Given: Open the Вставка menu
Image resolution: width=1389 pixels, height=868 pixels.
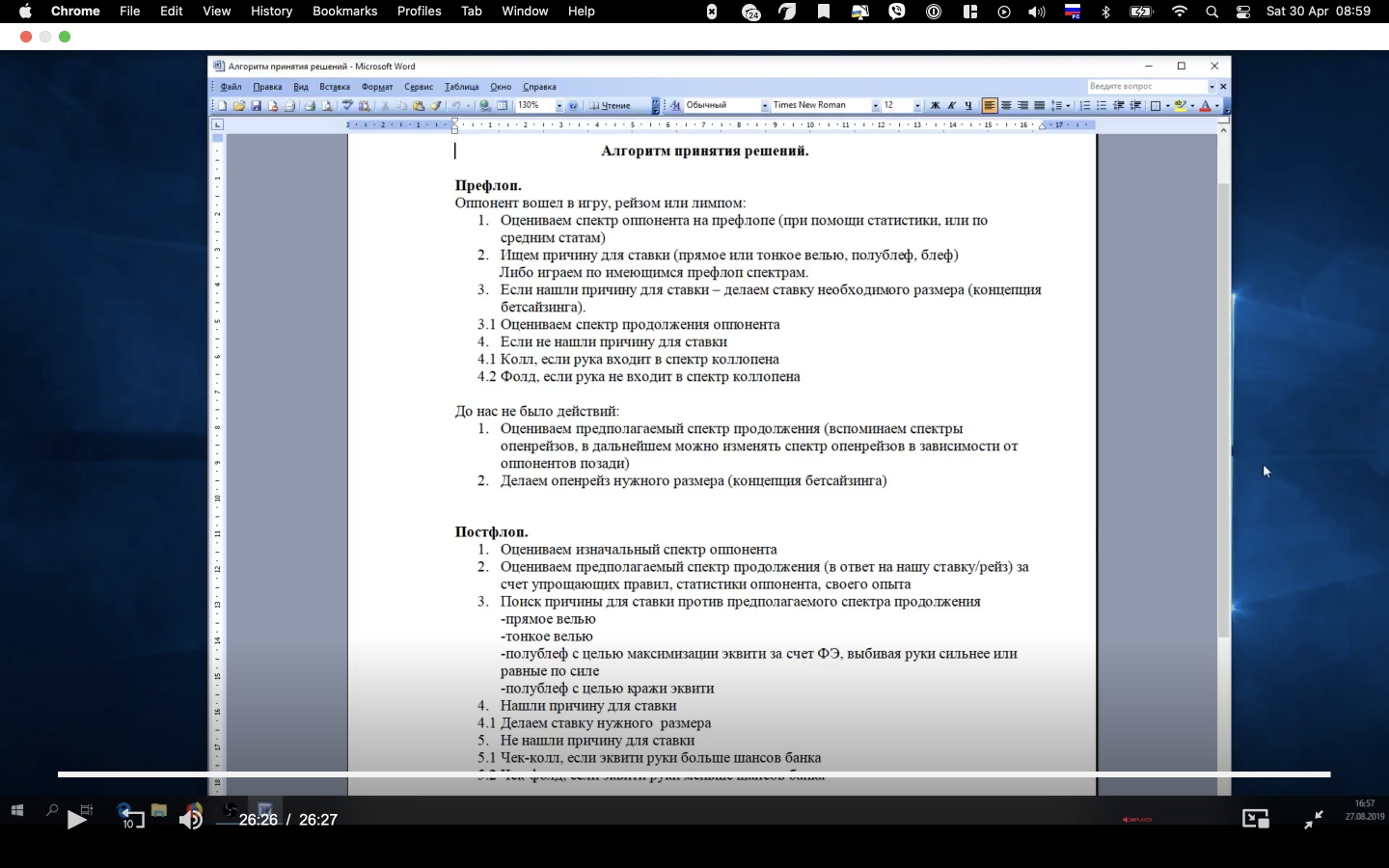Looking at the screenshot, I should tap(335, 87).
